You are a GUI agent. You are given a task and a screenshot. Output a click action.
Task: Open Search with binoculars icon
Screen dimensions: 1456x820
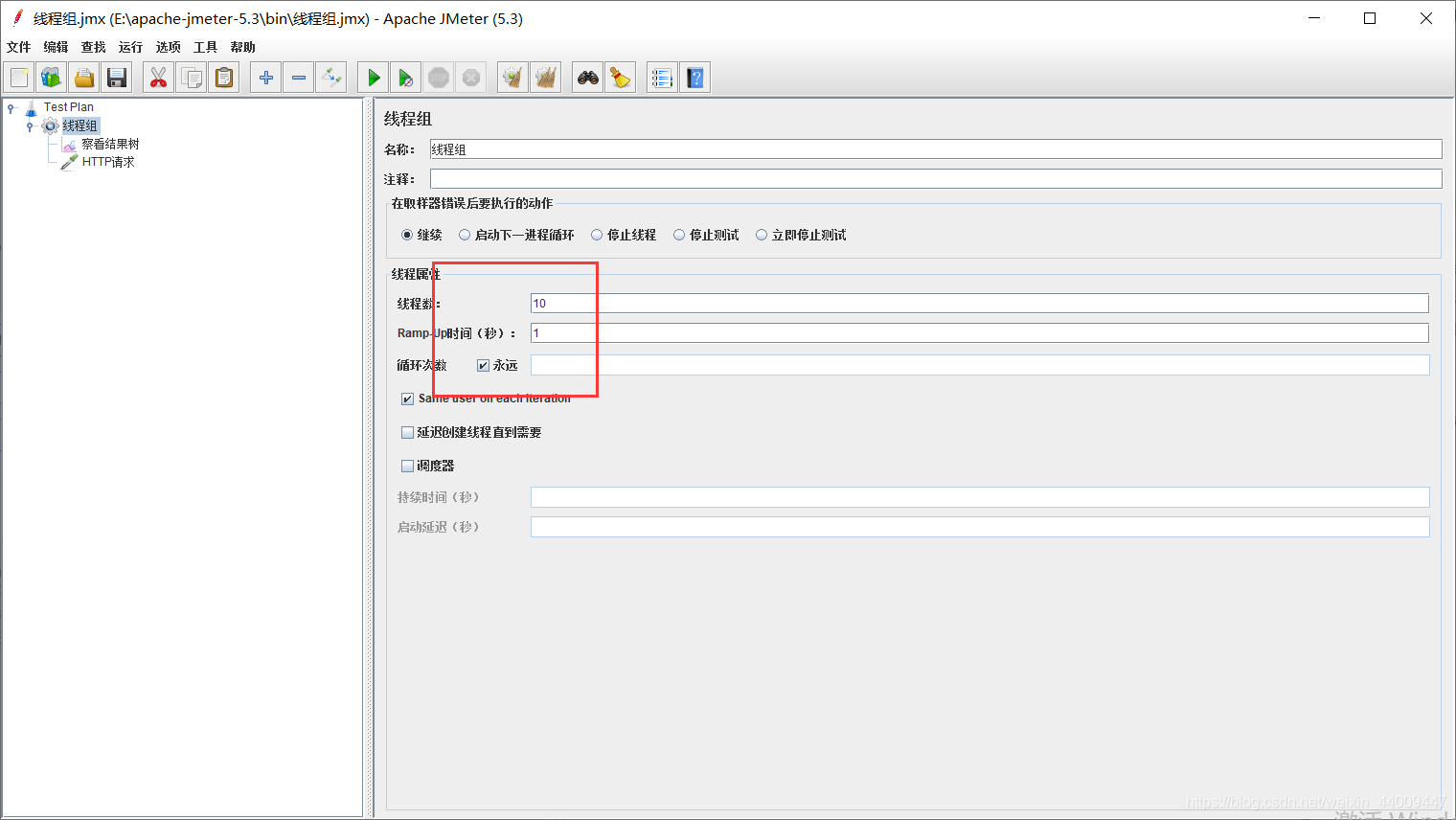[x=588, y=78]
